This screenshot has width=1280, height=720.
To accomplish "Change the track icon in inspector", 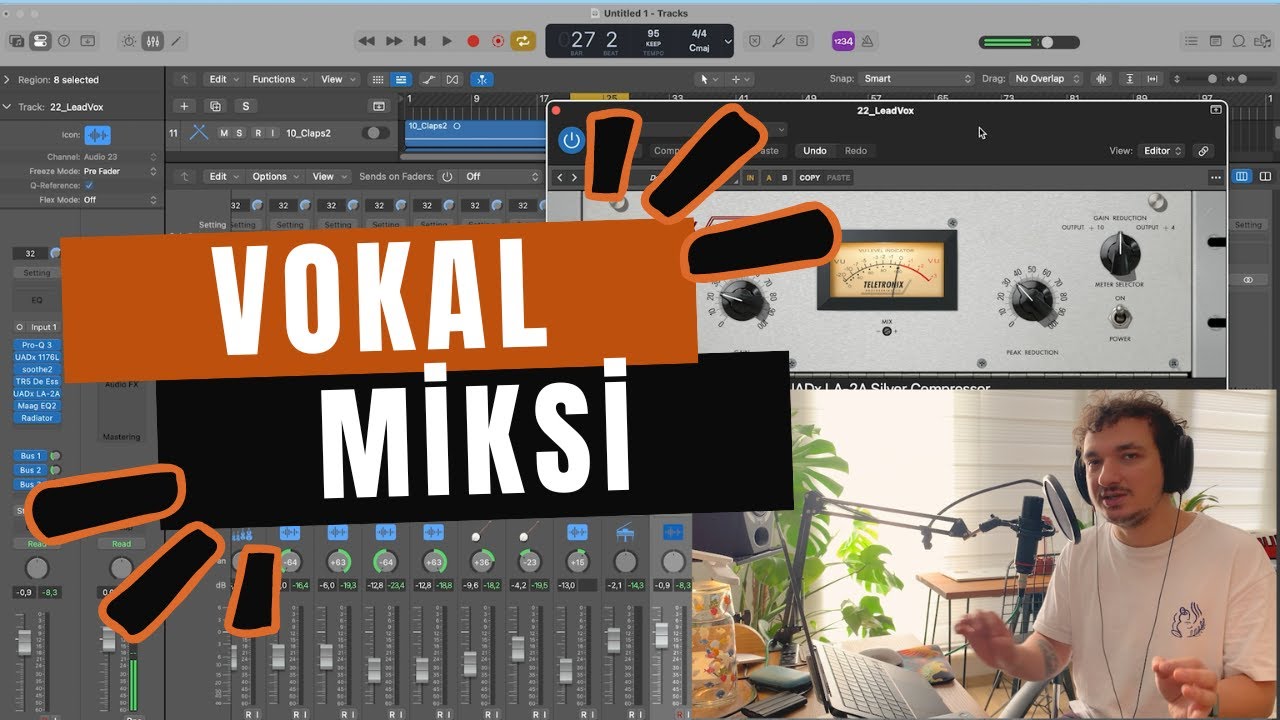I will pos(97,135).
